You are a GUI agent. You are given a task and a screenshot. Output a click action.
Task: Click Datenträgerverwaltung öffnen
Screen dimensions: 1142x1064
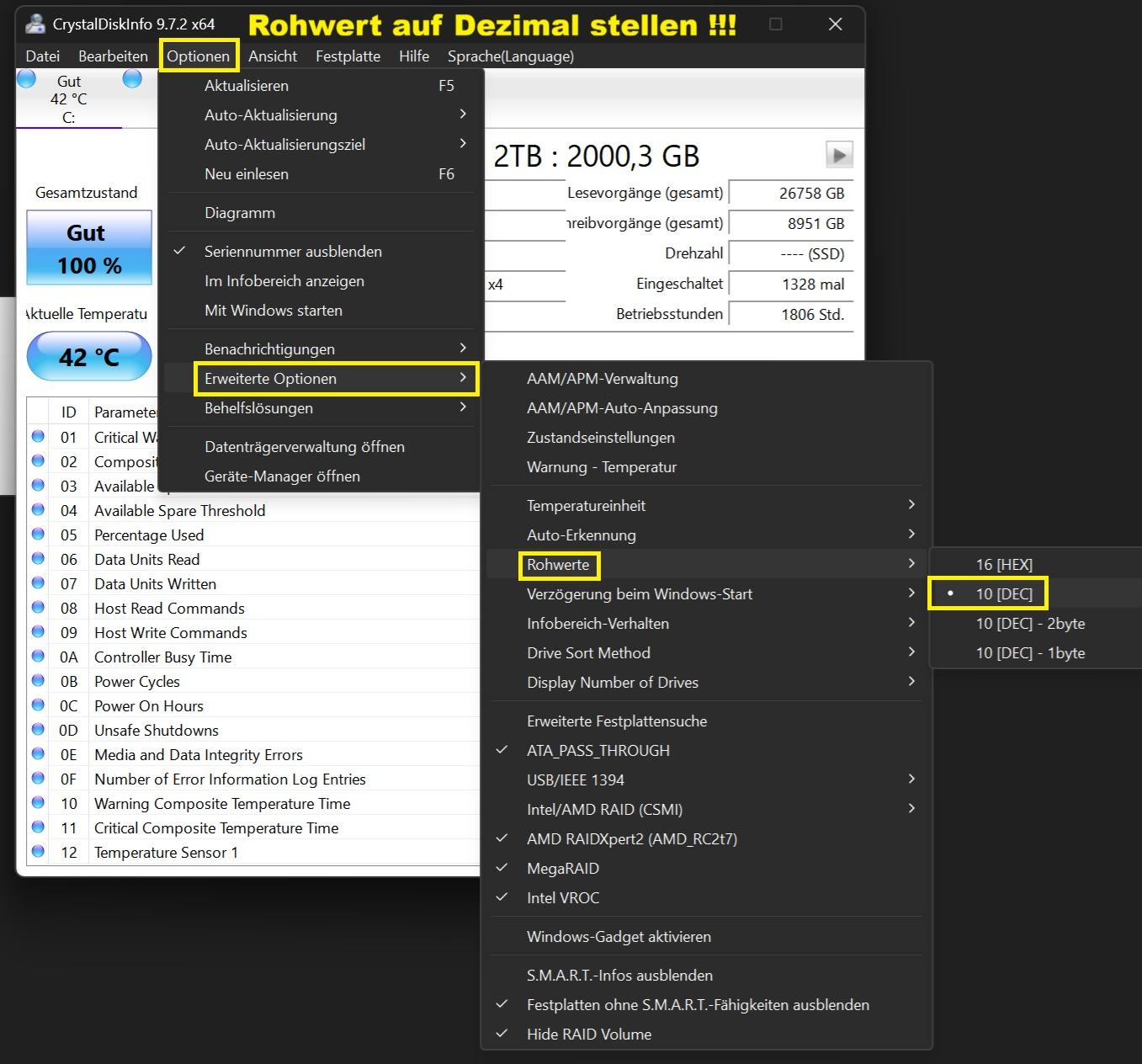[x=321, y=446]
